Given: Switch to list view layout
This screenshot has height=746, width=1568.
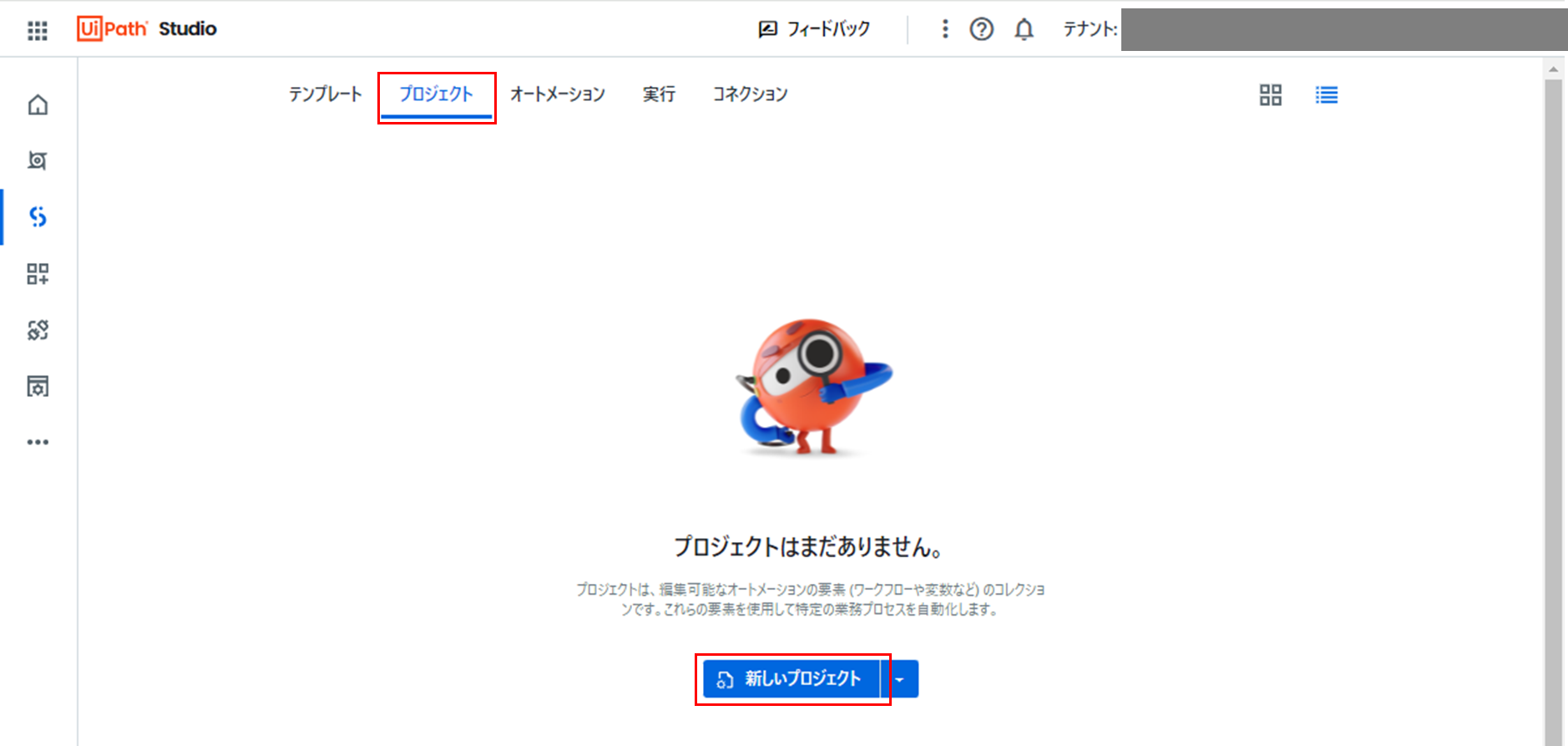Looking at the screenshot, I should 1327,95.
